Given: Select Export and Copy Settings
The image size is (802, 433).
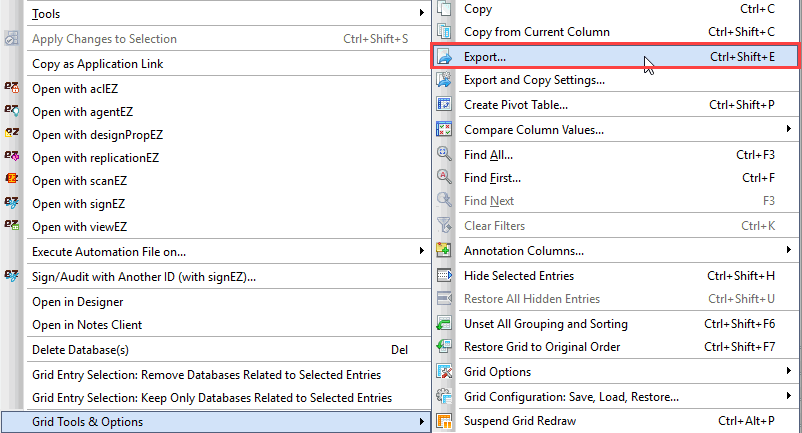Looking at the screenshot, I should click(x=534, y=80).
